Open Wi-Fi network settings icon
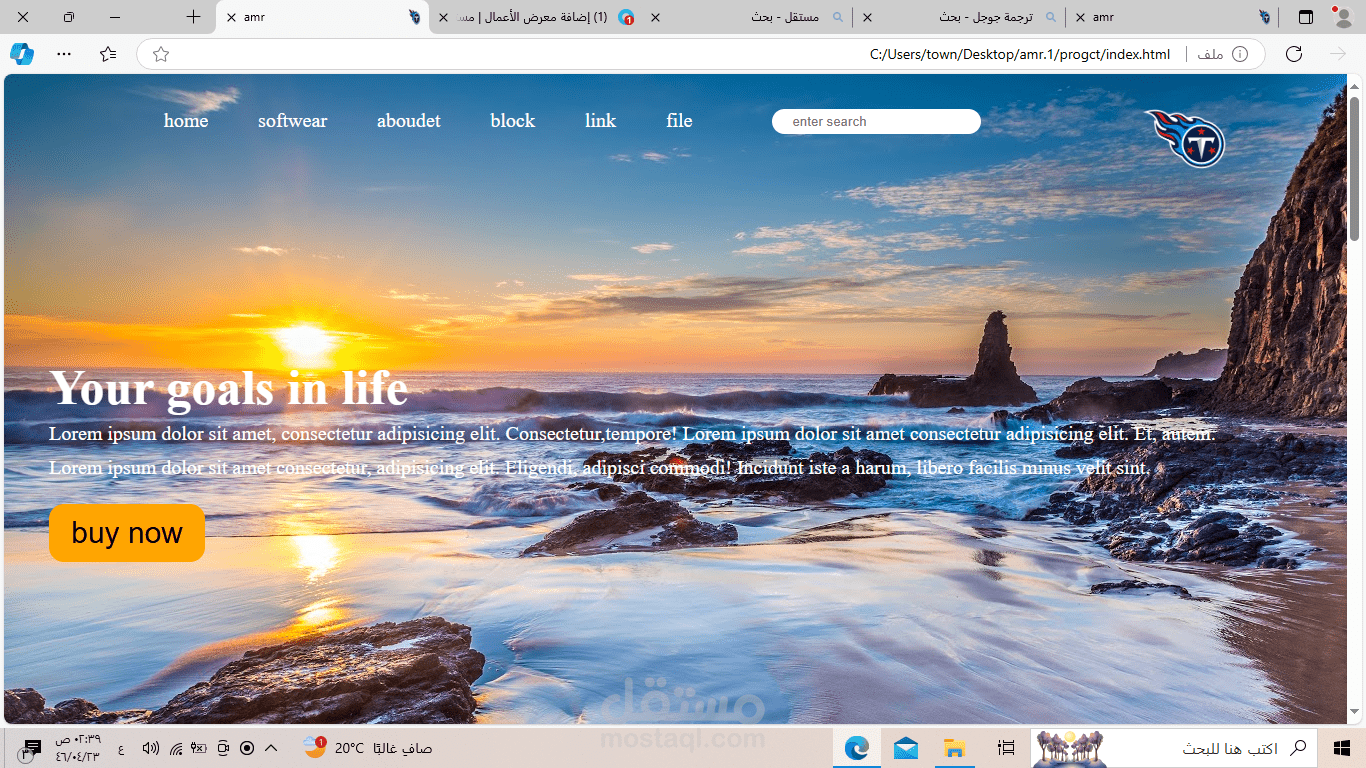This screenshot has width=1366, height=768. (176, 748)
